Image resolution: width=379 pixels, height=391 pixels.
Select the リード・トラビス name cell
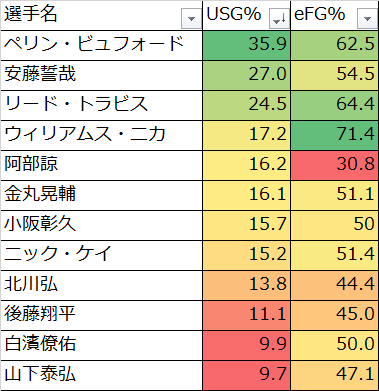click(x=101, y=105)
